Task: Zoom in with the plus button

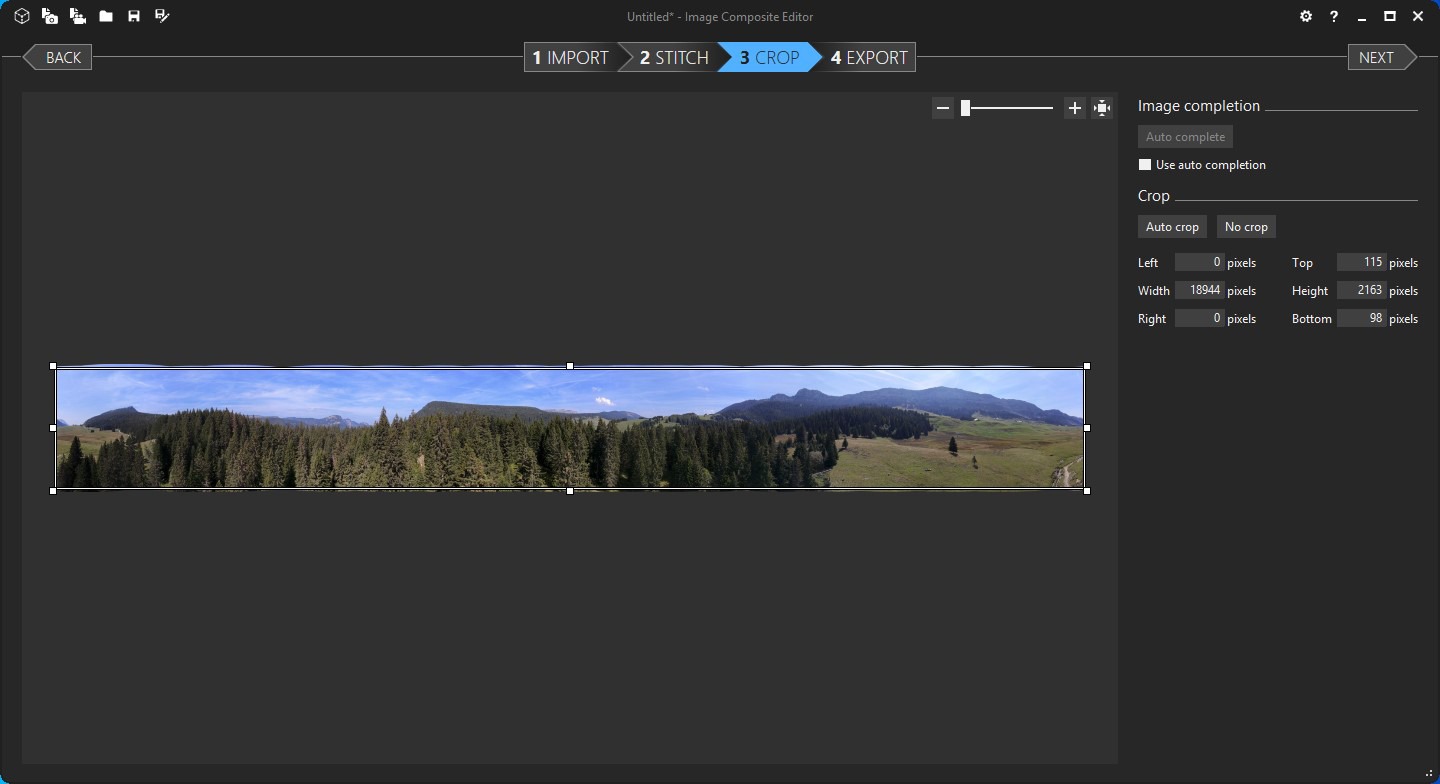Action: coord(1075,108)
